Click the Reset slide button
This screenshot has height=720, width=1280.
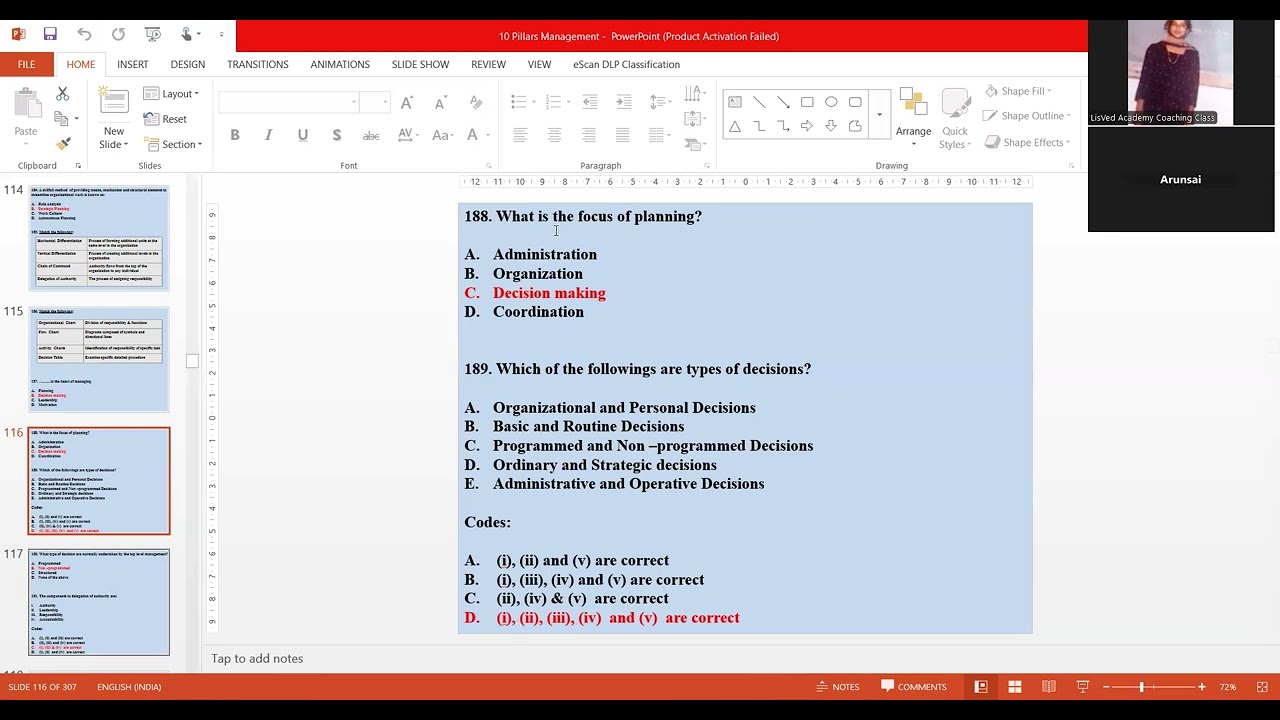coord(166,119)
